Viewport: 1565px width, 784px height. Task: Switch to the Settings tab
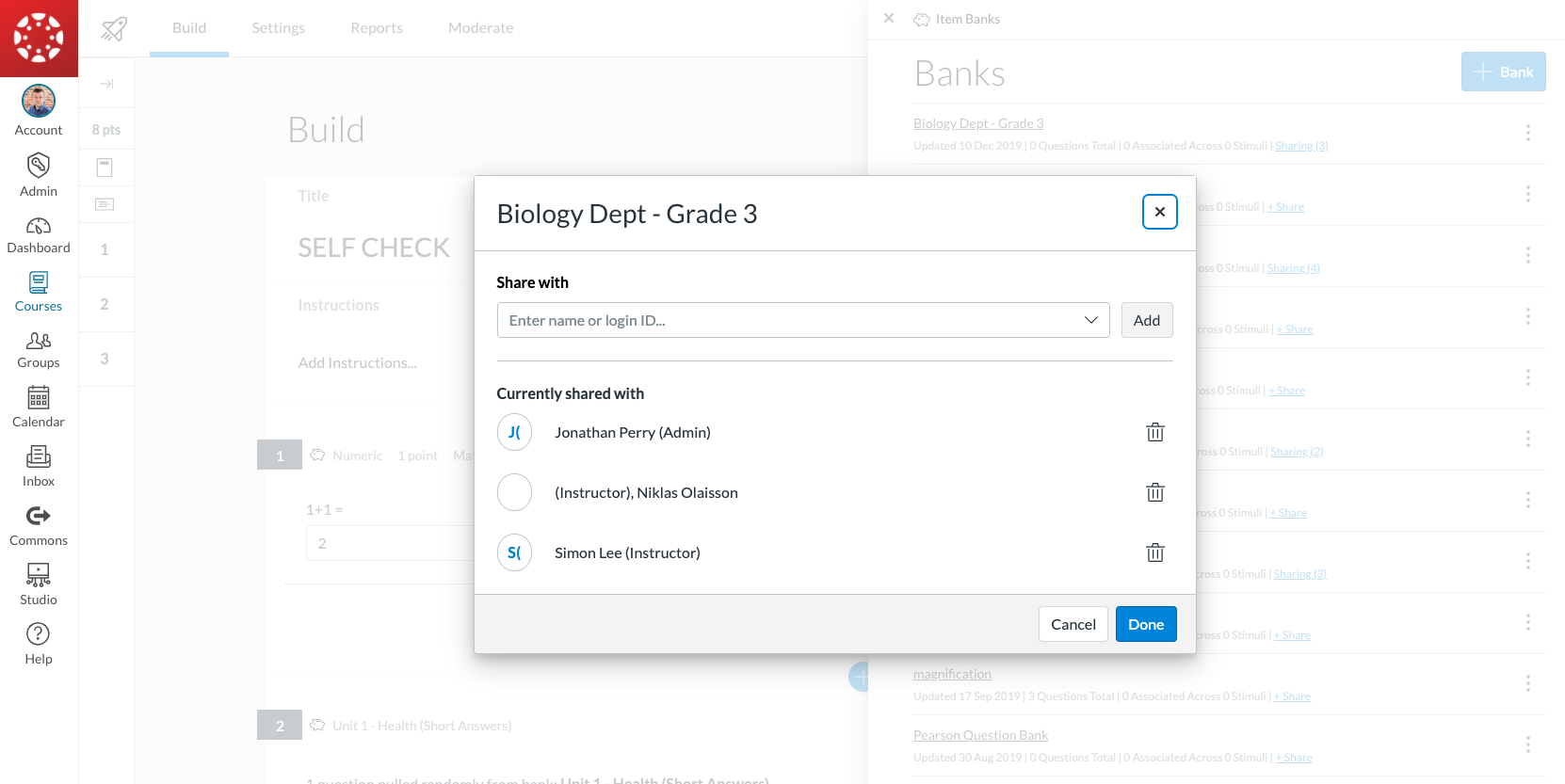click(279, 28)
